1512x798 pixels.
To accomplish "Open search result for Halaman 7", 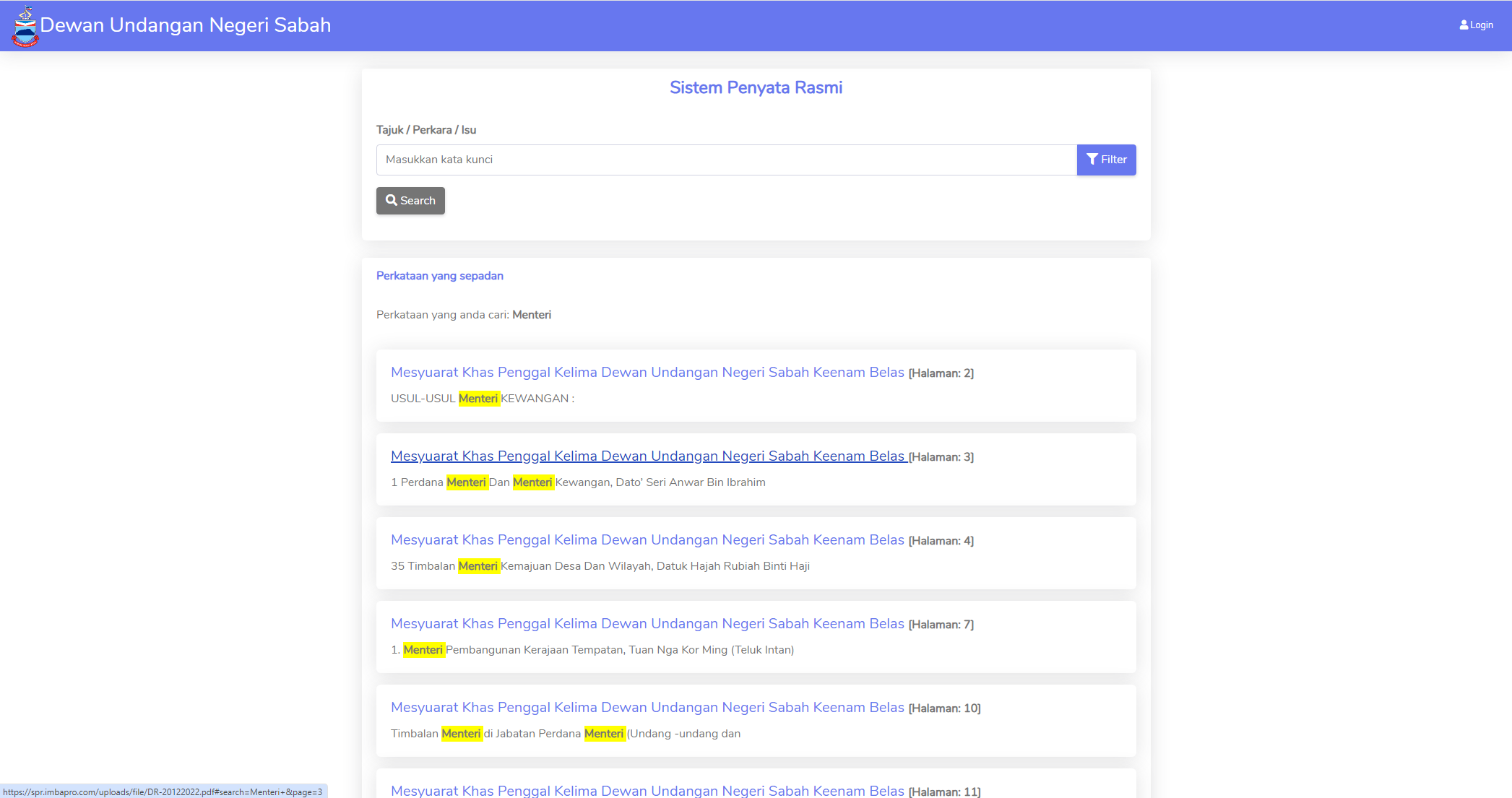I will [647, 624].
